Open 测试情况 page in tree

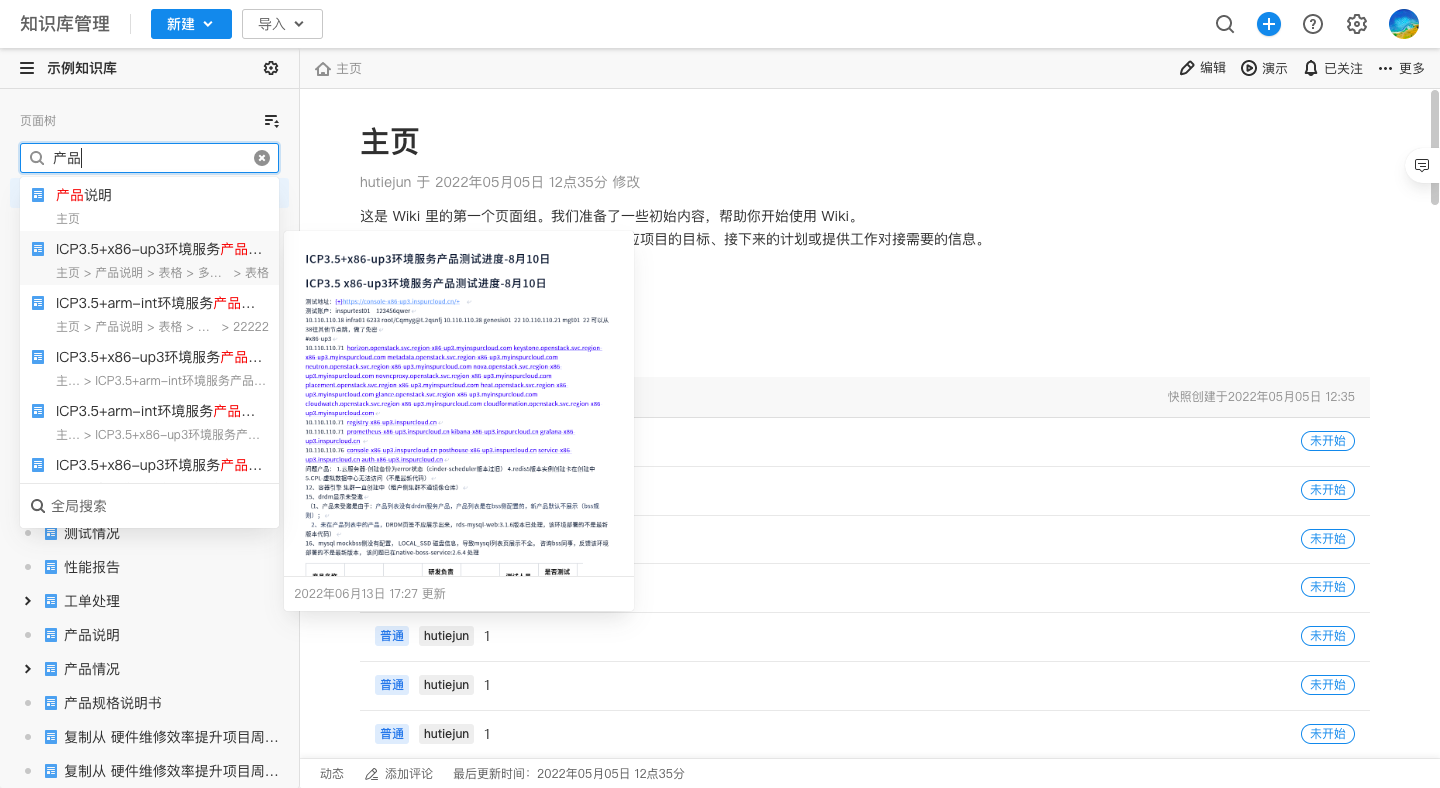point(92,533)
